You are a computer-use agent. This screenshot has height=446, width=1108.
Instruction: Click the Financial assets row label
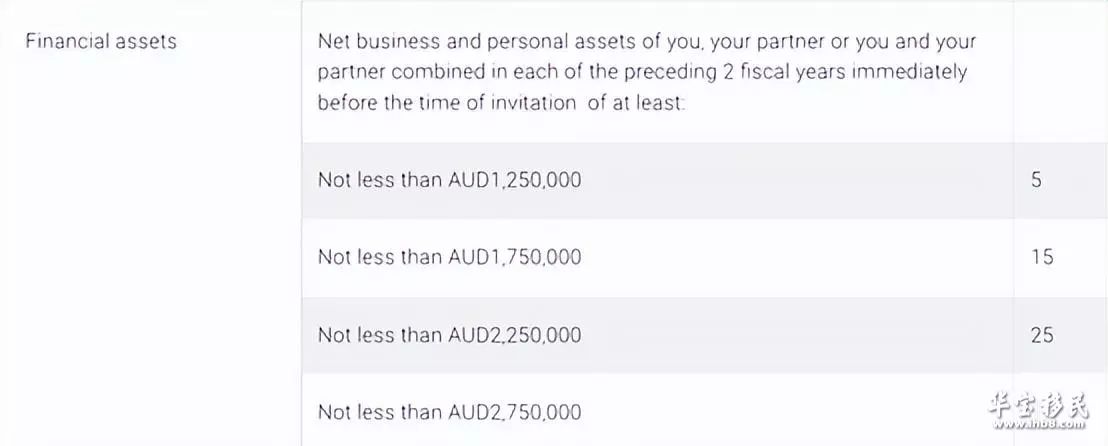click(101, 41)
